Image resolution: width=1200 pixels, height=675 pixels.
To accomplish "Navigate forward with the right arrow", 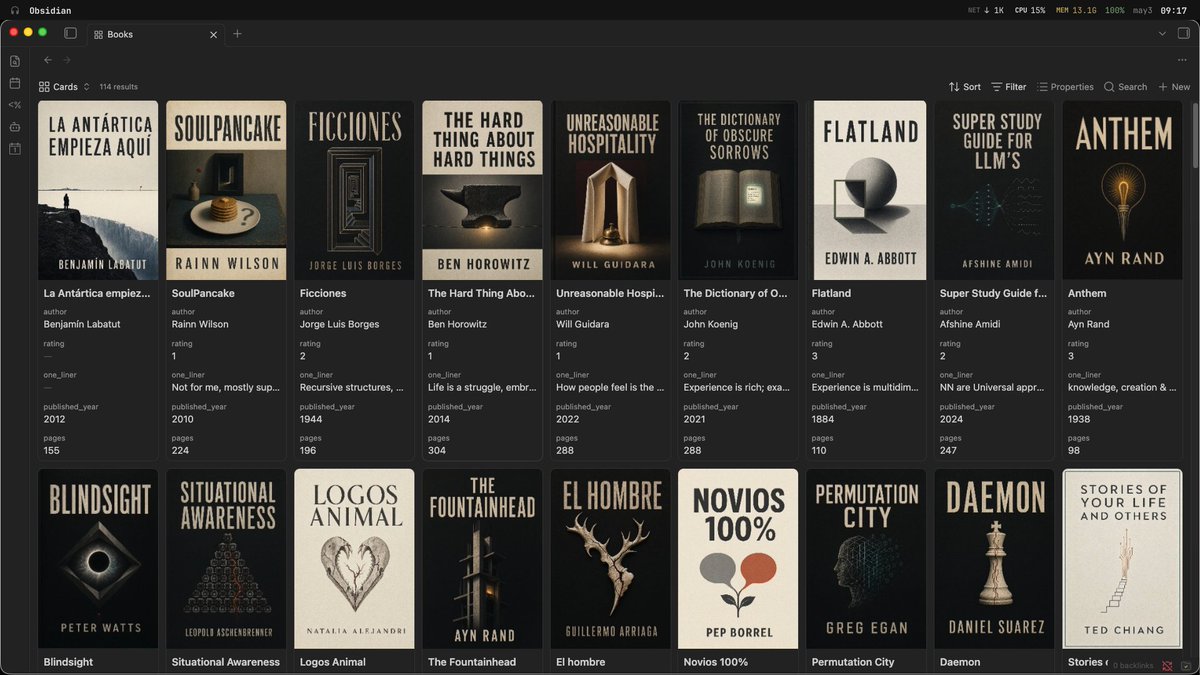I will tap(66, 60).
